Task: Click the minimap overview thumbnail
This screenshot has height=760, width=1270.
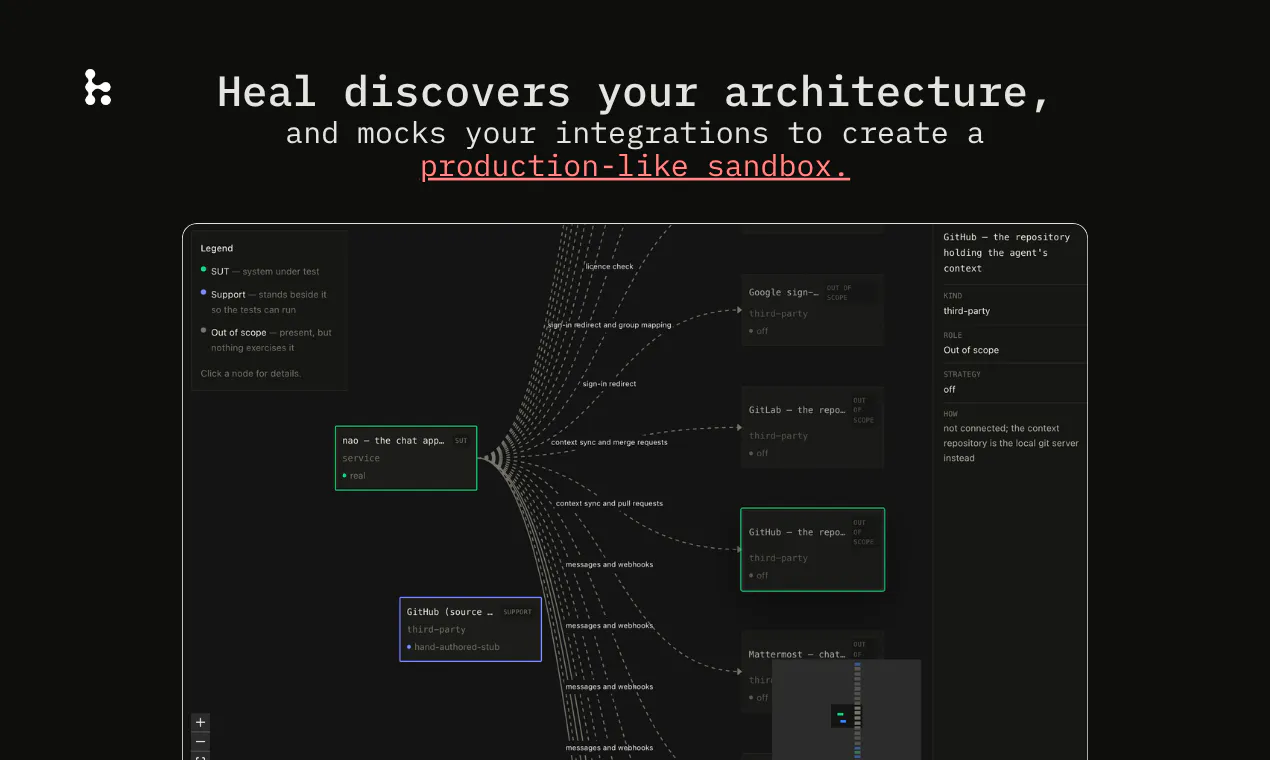Action: click(x=846, y=709)
